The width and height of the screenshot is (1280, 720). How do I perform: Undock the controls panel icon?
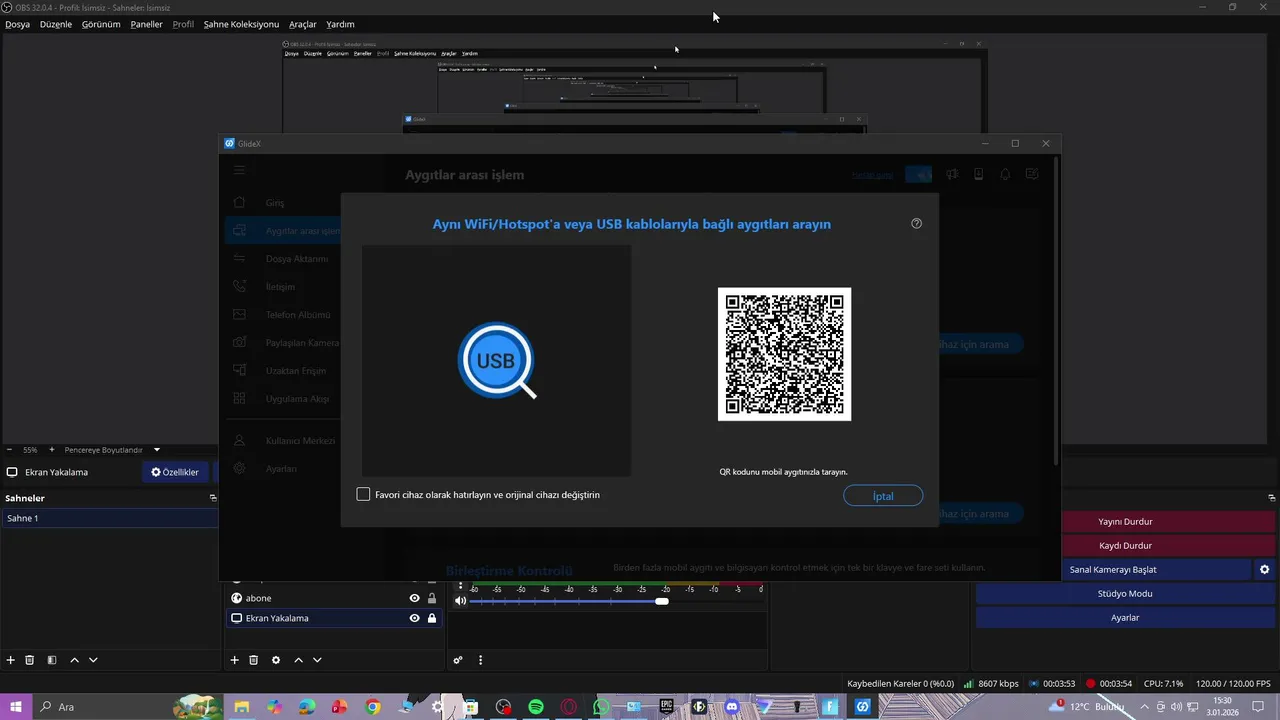[1271, 498]
